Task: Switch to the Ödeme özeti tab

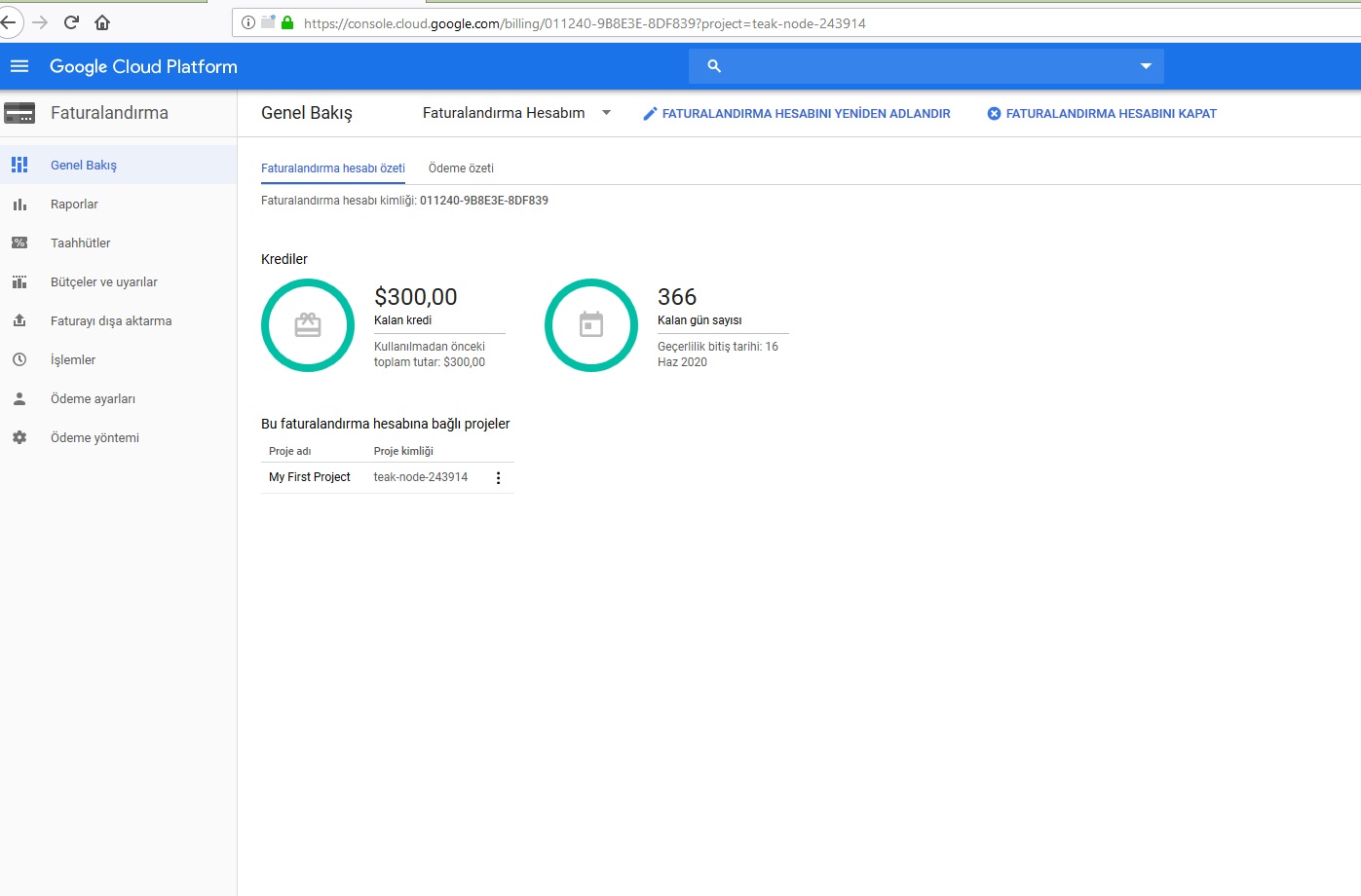Action: pos(461,168)
